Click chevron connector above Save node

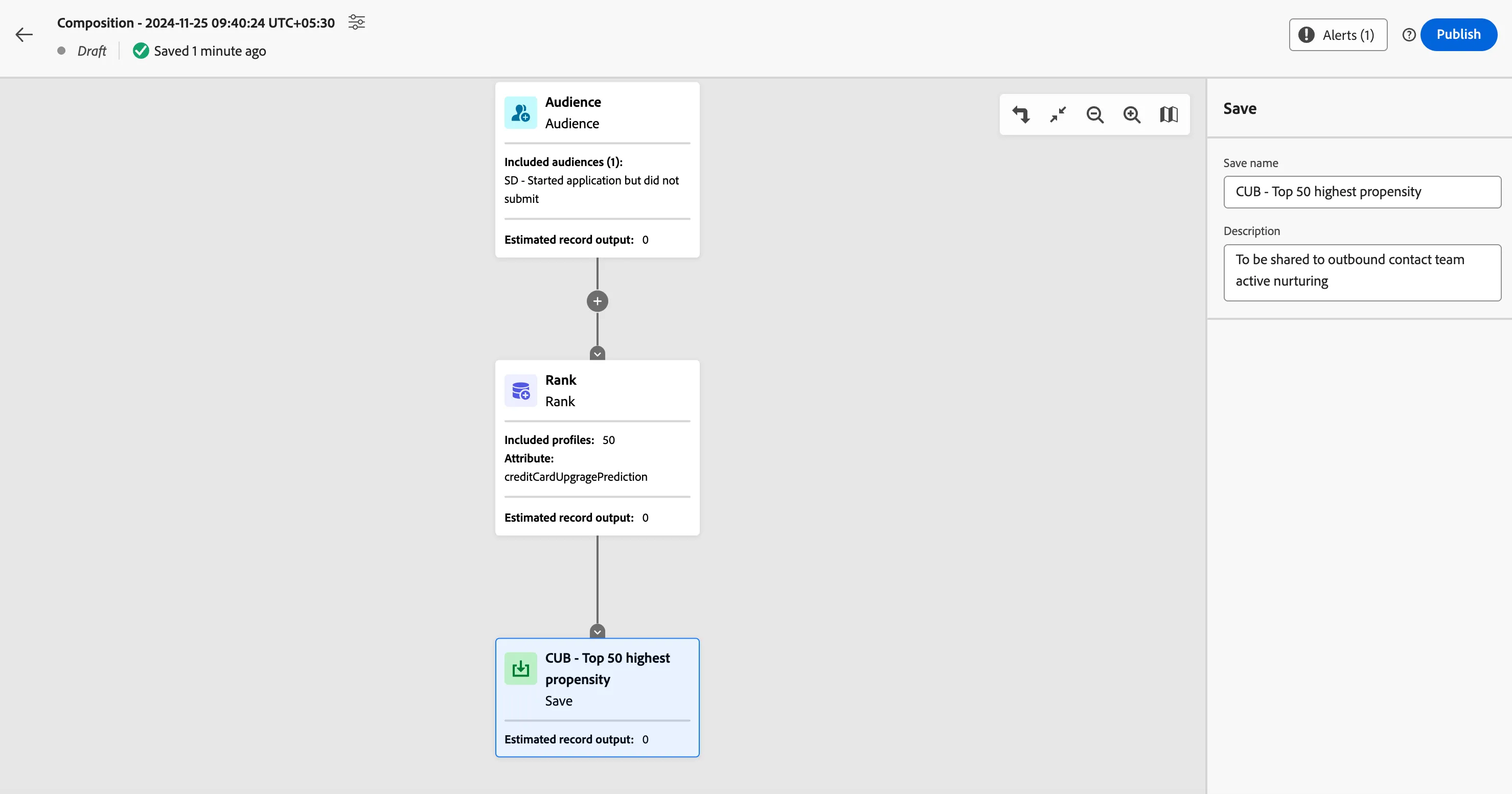[x=598, y=632]
